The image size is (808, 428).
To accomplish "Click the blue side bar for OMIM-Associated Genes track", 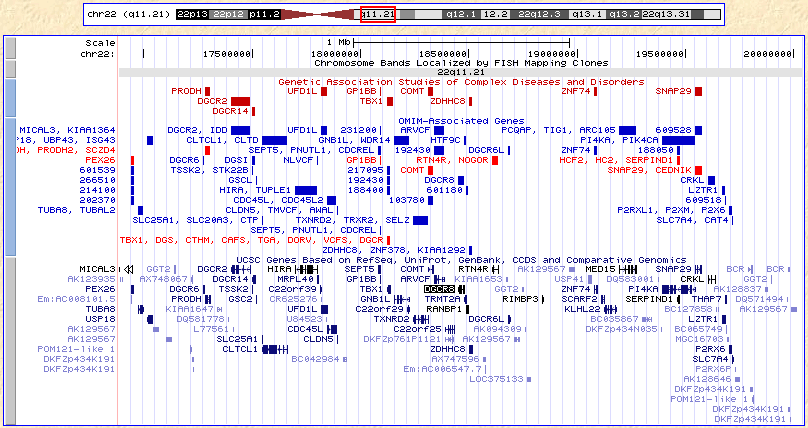I will pyautogui.click(x=10, y=180).
